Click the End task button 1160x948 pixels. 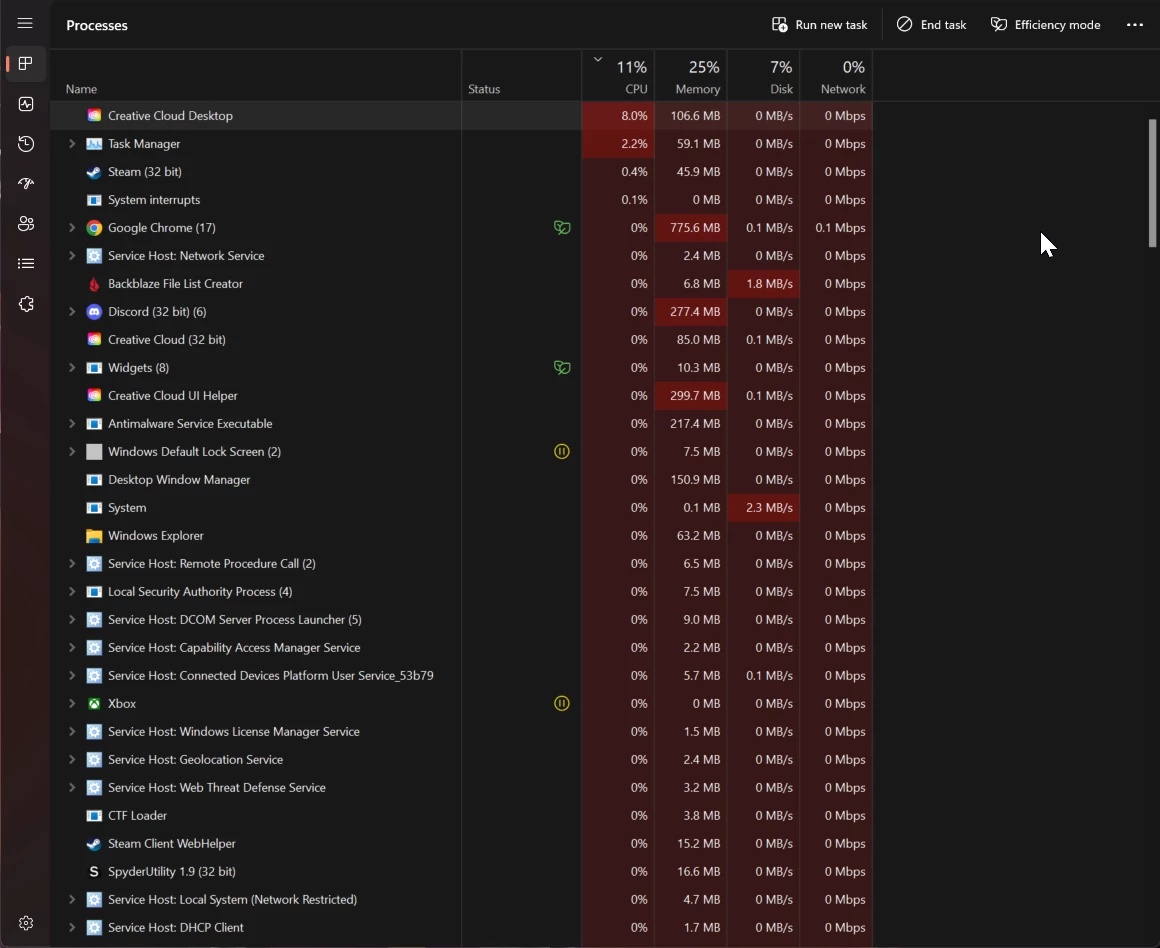[x=931, y=24]
